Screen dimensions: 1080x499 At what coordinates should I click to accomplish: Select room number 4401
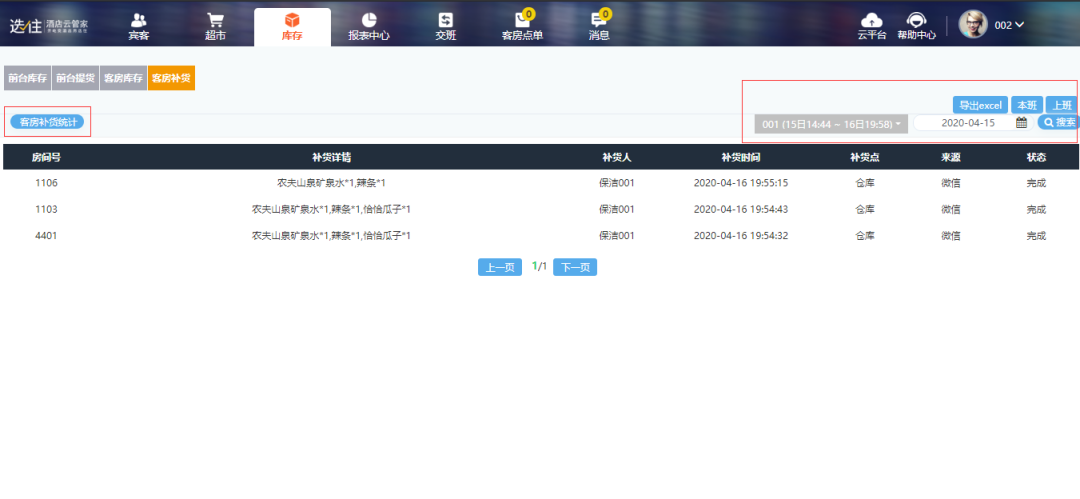click(x=46, y=236)
